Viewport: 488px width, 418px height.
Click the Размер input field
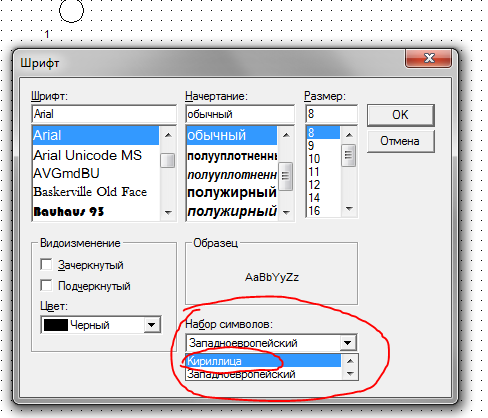pos(331,114)
